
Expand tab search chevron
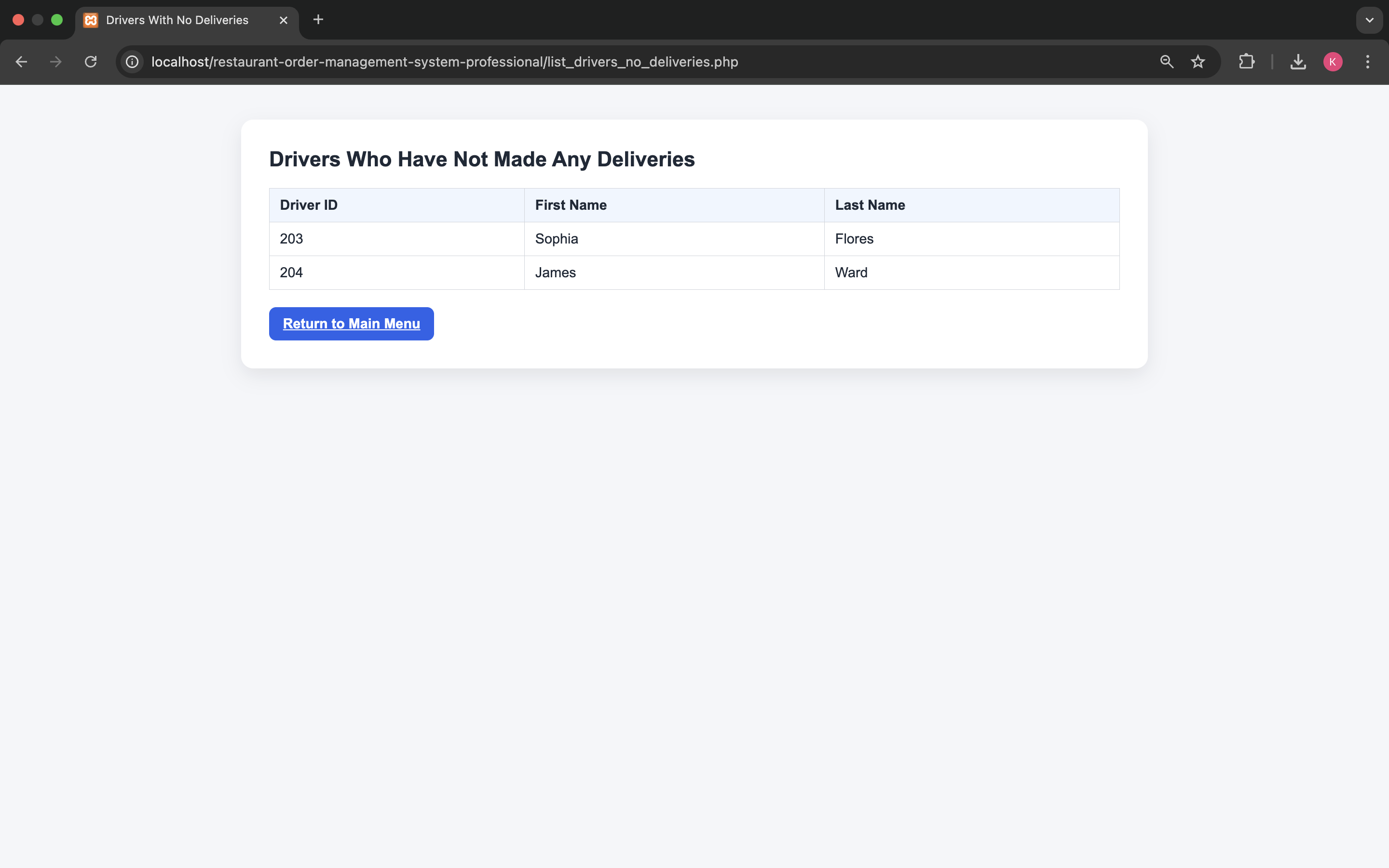tap(1370, 20)
